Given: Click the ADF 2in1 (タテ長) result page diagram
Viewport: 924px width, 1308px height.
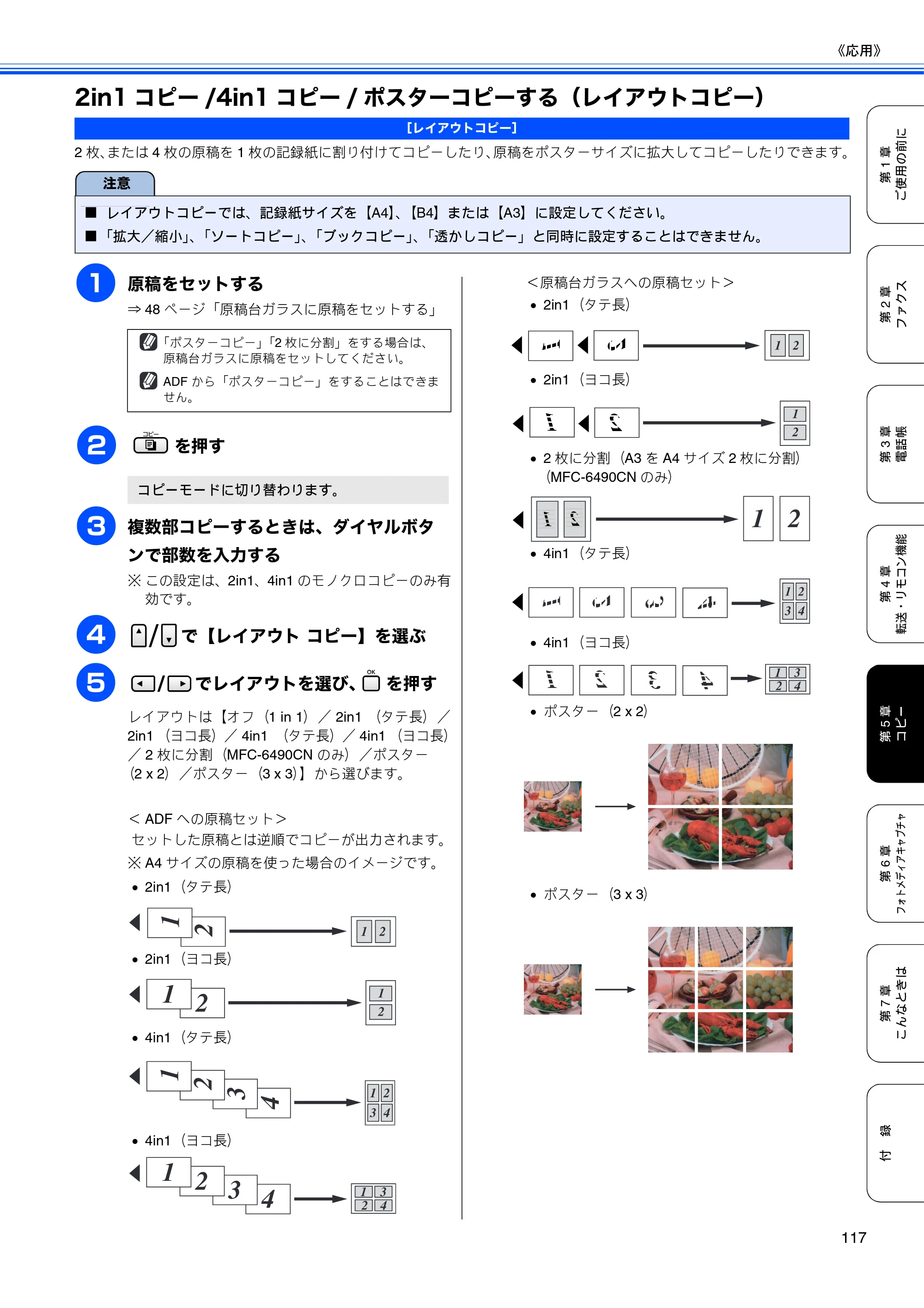Looking at the screenshot, I should (373, 931).
